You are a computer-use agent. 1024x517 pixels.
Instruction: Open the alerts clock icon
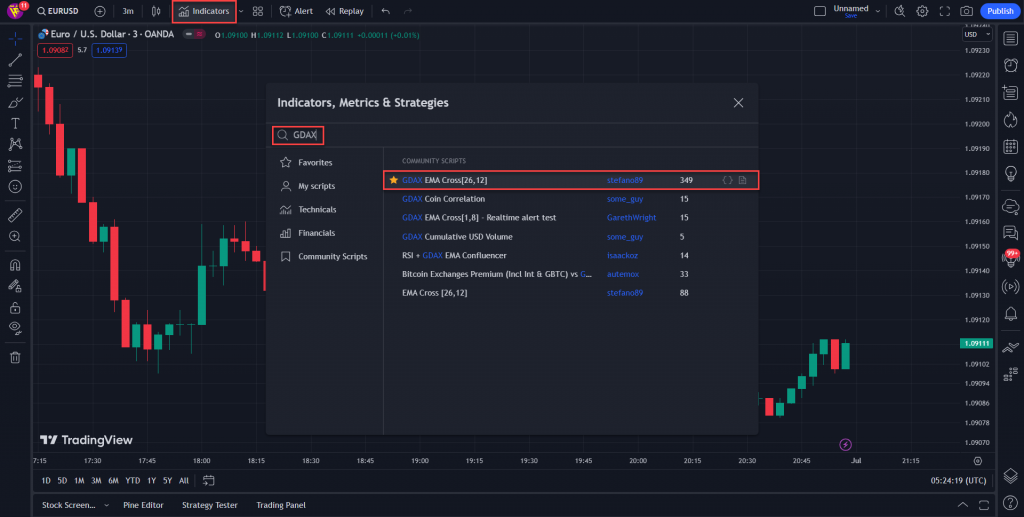pos(1010,65)
